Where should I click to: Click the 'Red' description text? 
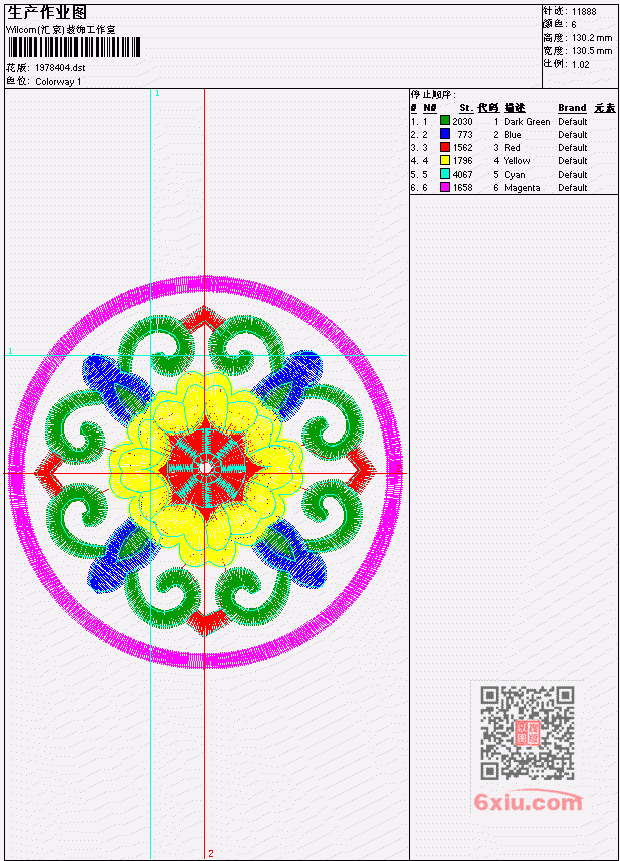(512, 148)
